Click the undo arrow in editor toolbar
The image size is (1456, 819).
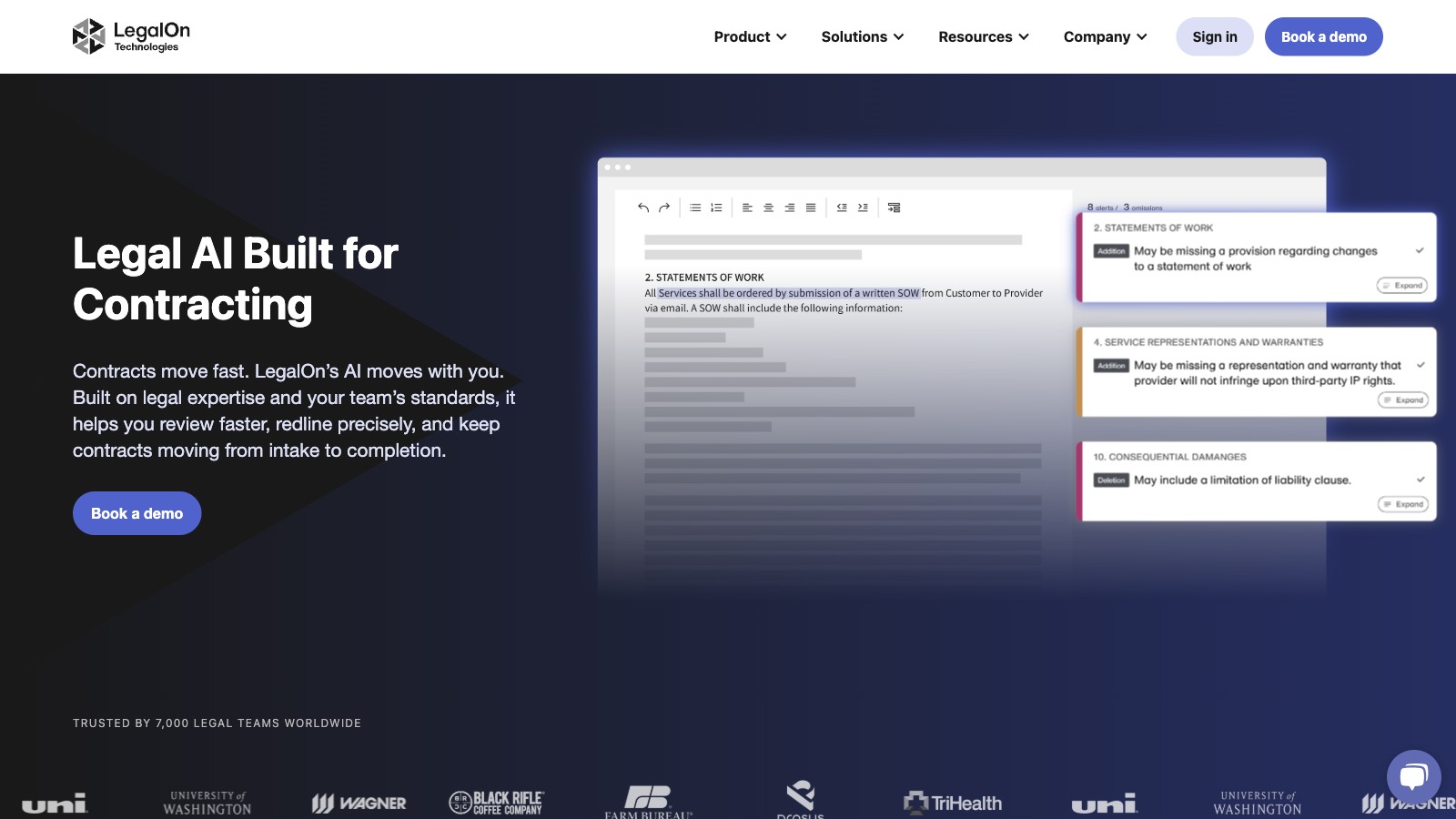643,207
